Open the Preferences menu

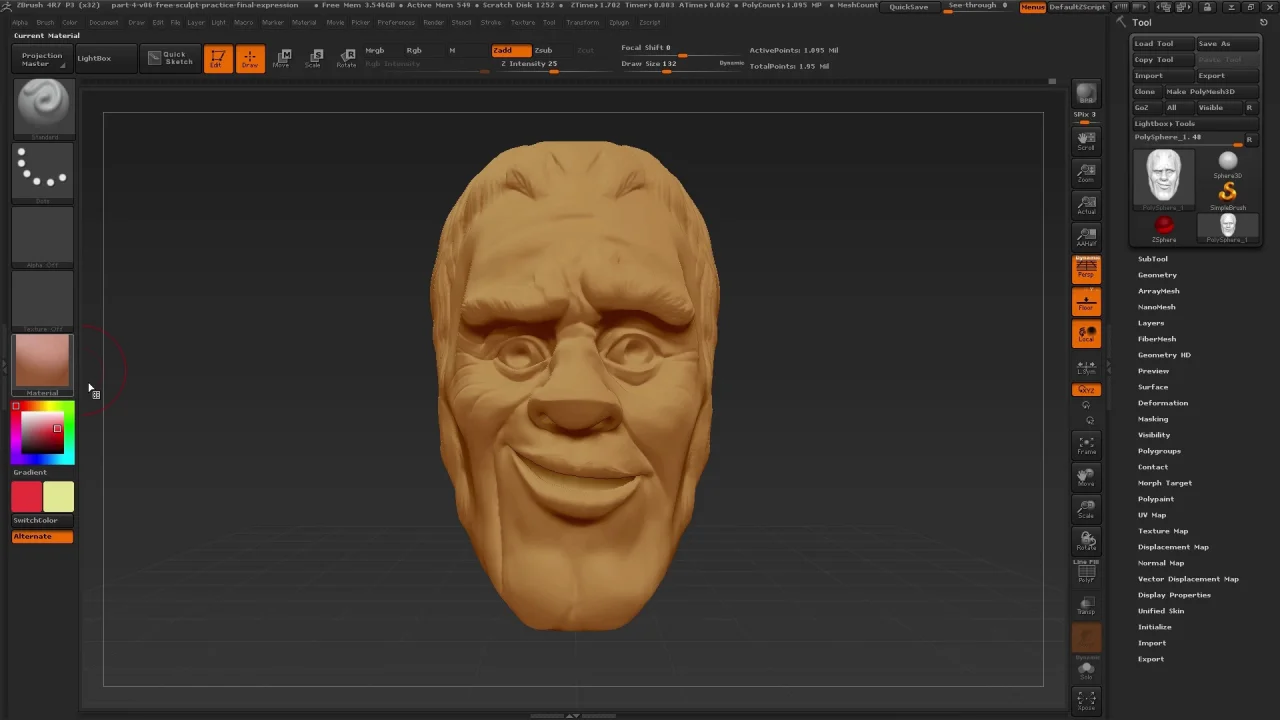pos(396,22)
